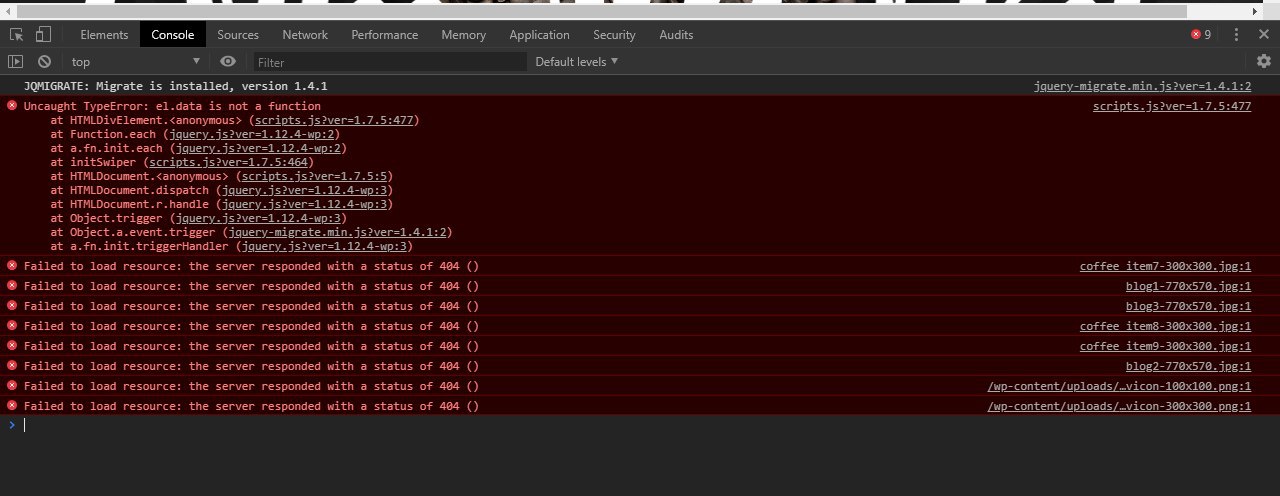Open the Performance tab
Screen dimensions: 1280x496
[x=385, y=35]
